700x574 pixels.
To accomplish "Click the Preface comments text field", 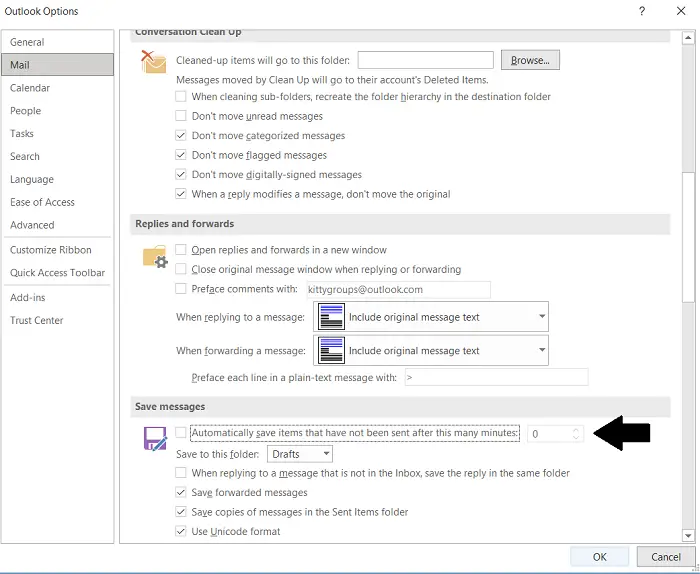I will 398,289.
